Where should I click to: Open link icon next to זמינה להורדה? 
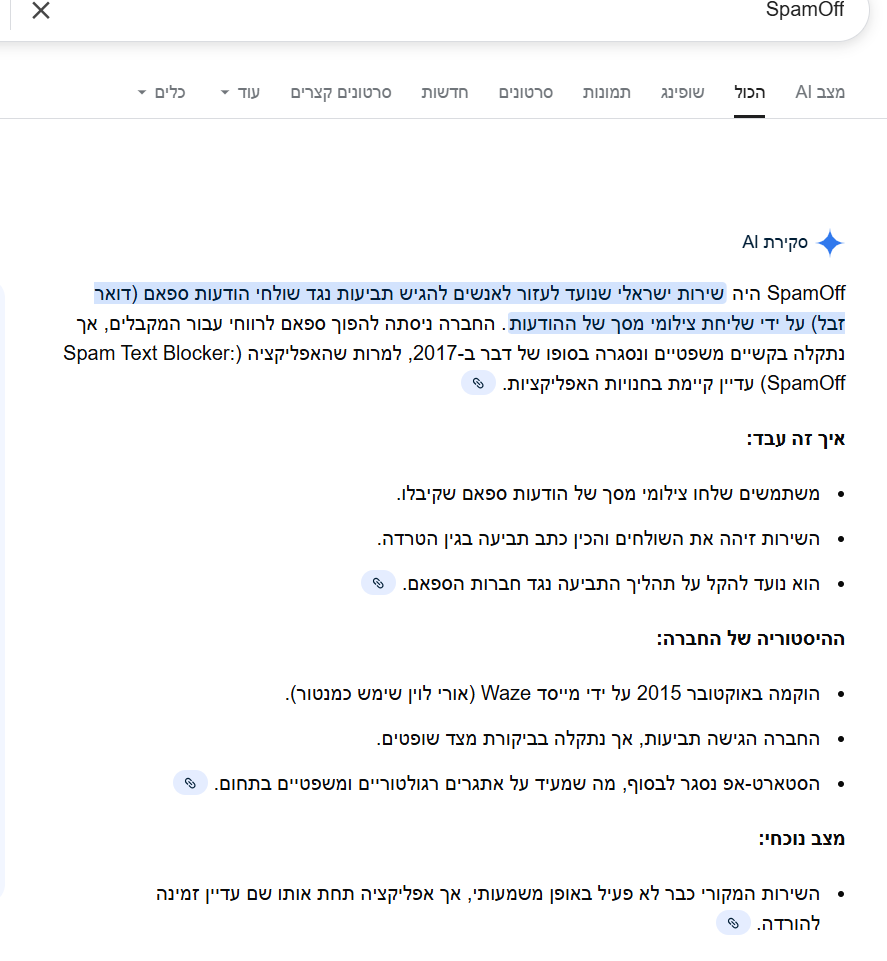click(733, 923)
